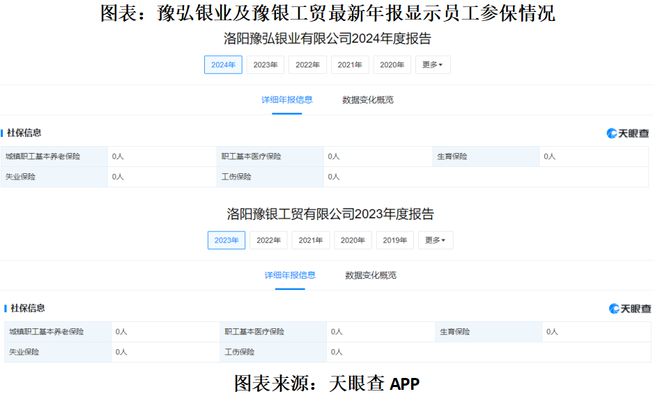Switch to 数据变化概览 tab in 豫弘银业 report
The image size is (660, 401).
tap(368, 100)
